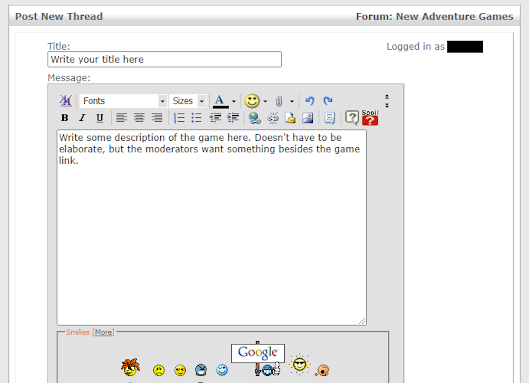Expand the text color dropdown arrow
529x383 pixels.
click(233, 101)
